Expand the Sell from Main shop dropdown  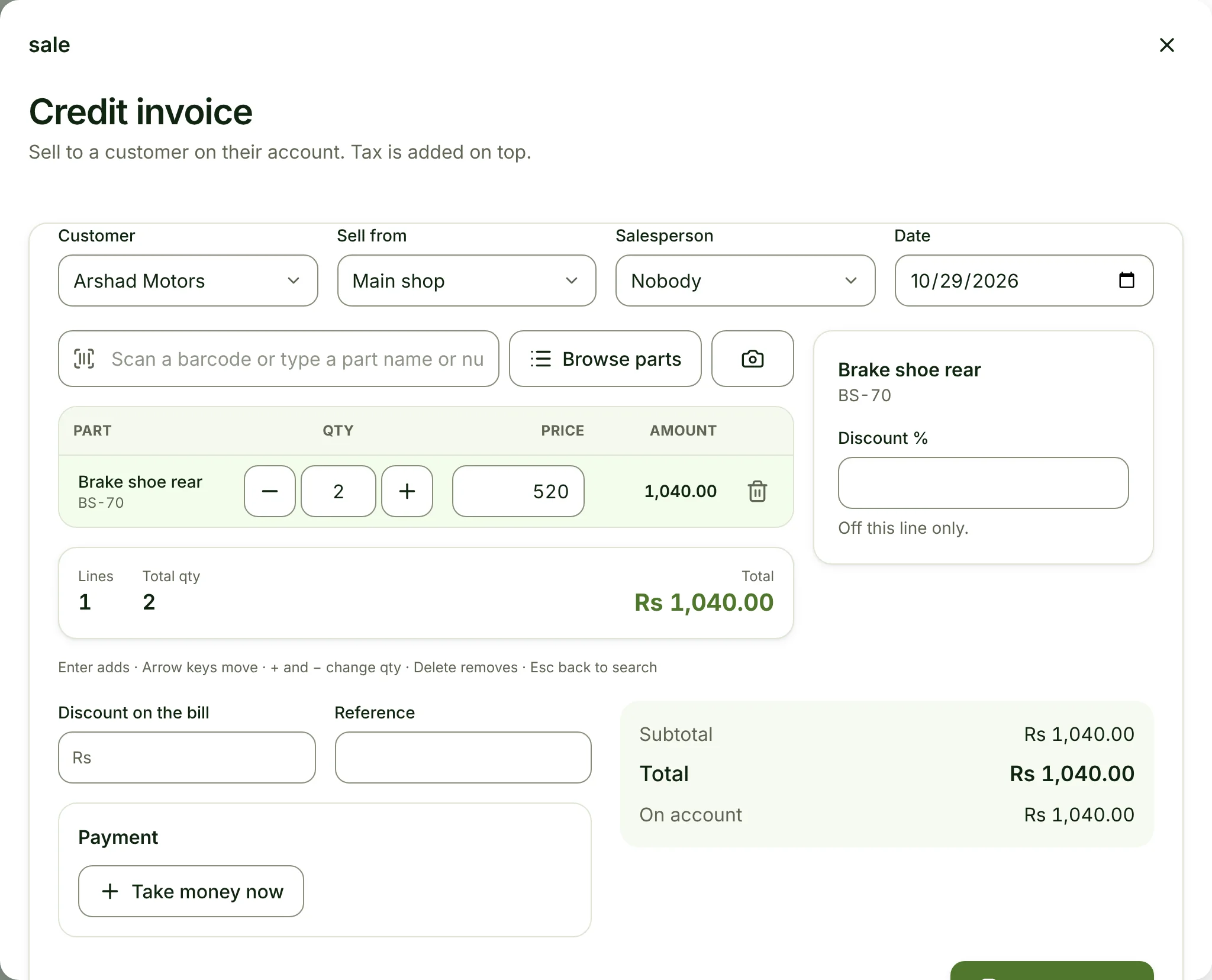click(467, 281)
